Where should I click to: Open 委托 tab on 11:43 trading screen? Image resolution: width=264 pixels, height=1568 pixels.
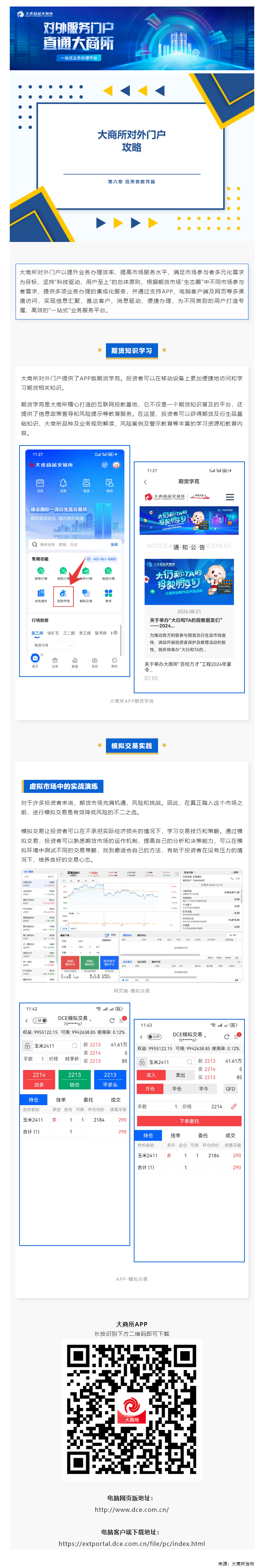[x=203, y=1135]
